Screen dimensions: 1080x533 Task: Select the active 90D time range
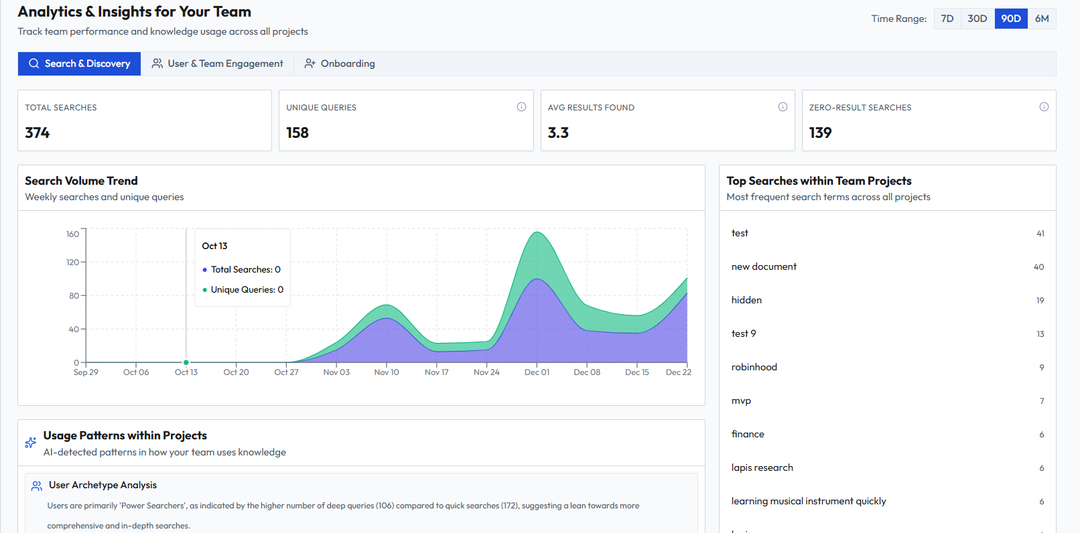pos(1010,19)
